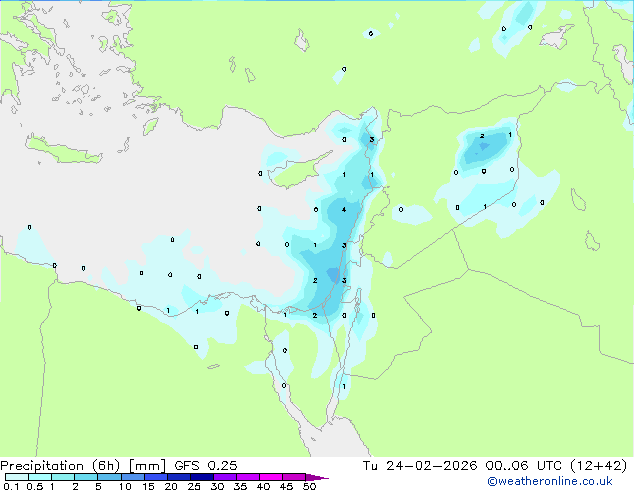The height and width of the screenshot is (490, 634).
Task: Select the 0.5–1 mm legend color
Action: pos(40,477)
